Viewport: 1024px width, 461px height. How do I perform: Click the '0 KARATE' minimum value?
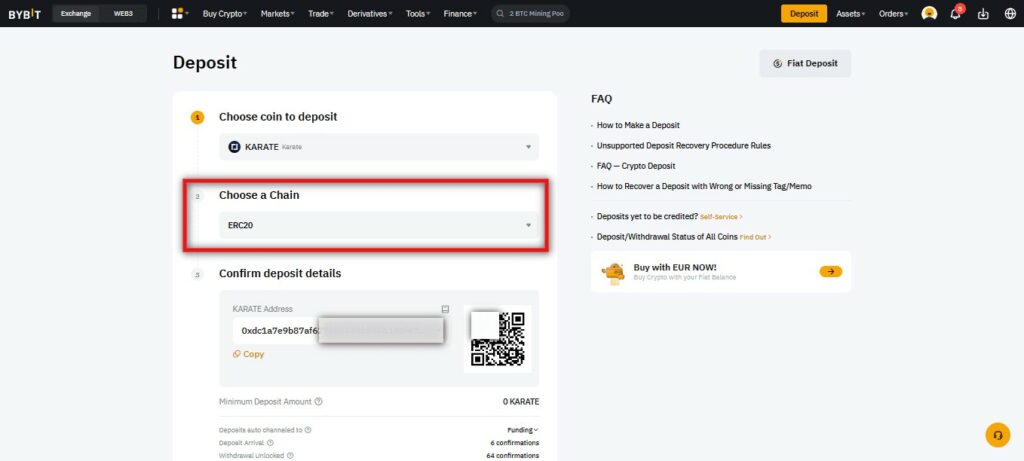pos(521,402)
